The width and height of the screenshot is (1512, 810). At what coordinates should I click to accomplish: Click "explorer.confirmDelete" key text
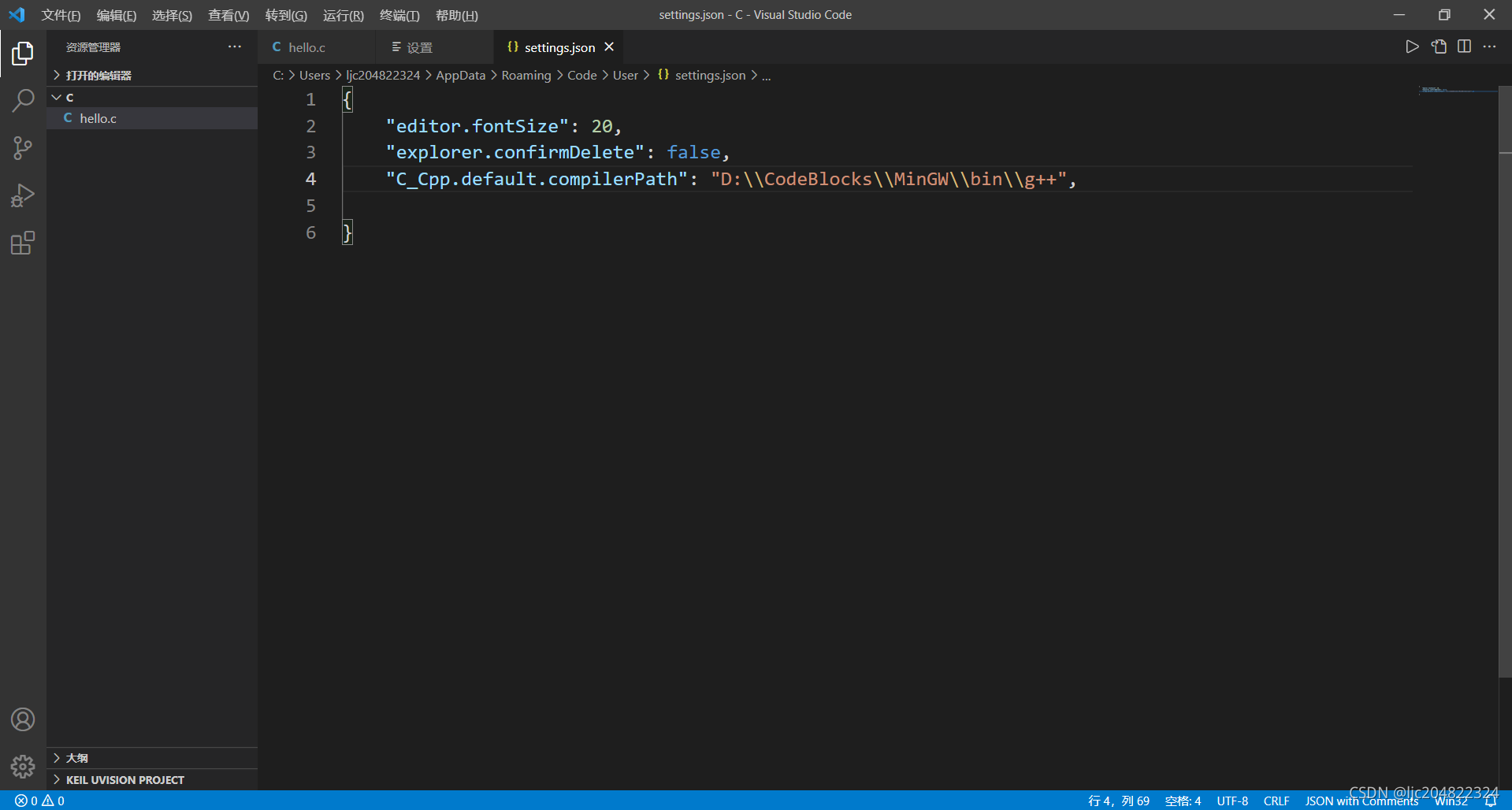click(515, 152)
